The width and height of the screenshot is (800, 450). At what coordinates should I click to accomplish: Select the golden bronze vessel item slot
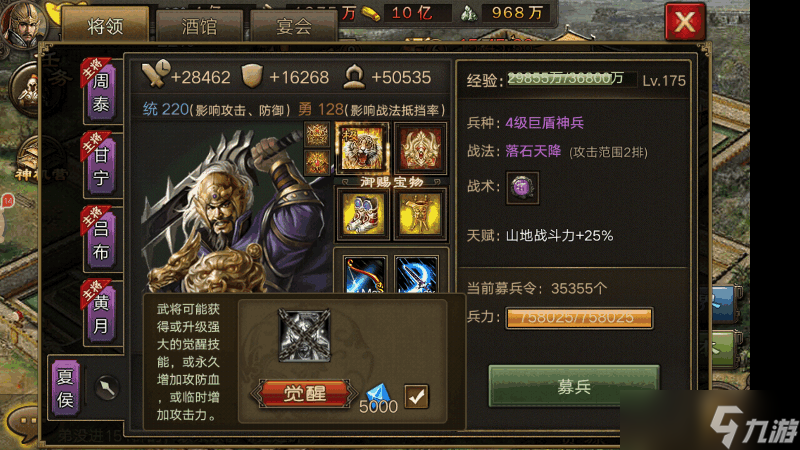point(420,214)
